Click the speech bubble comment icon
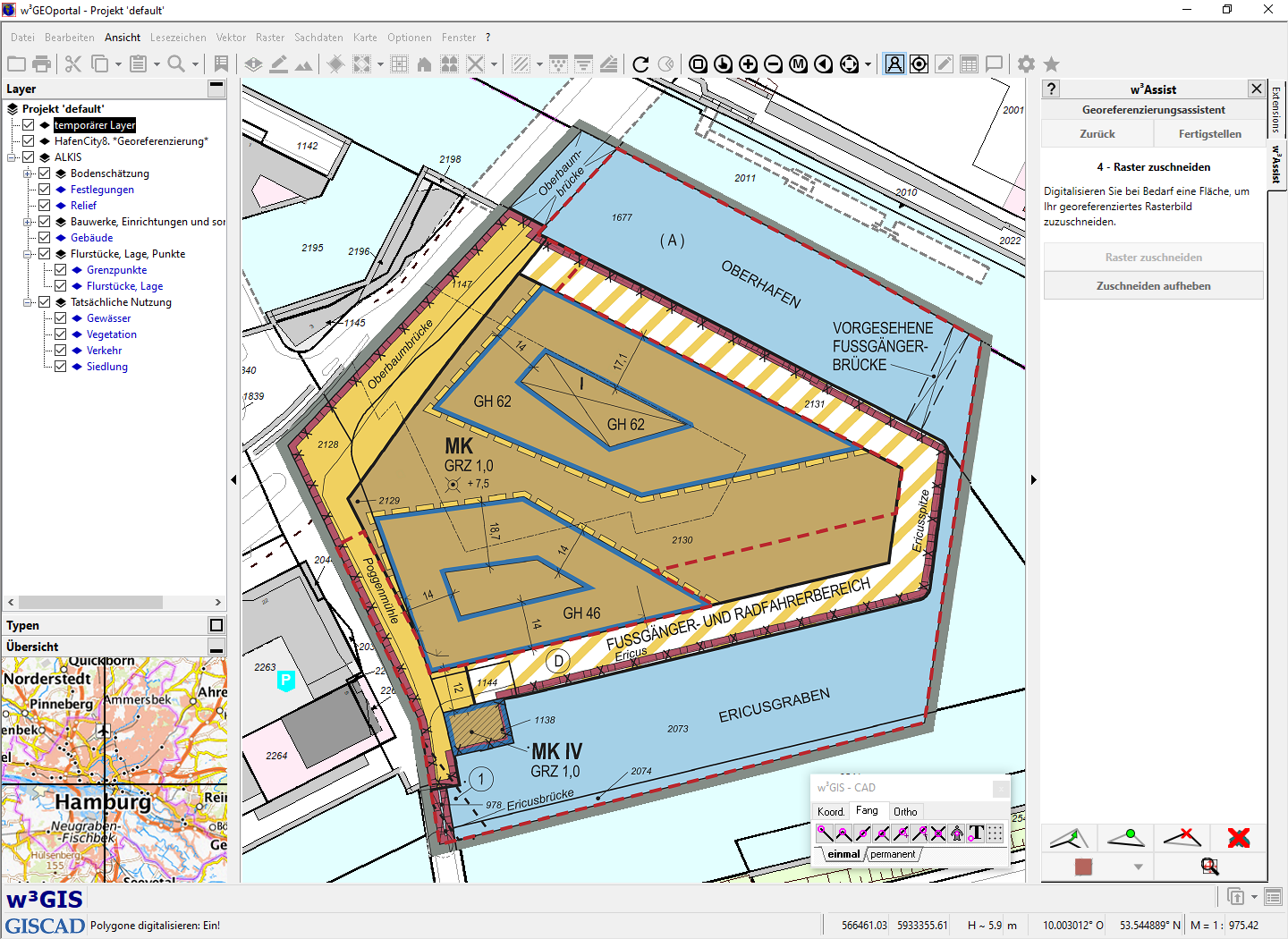 [994, 63]
